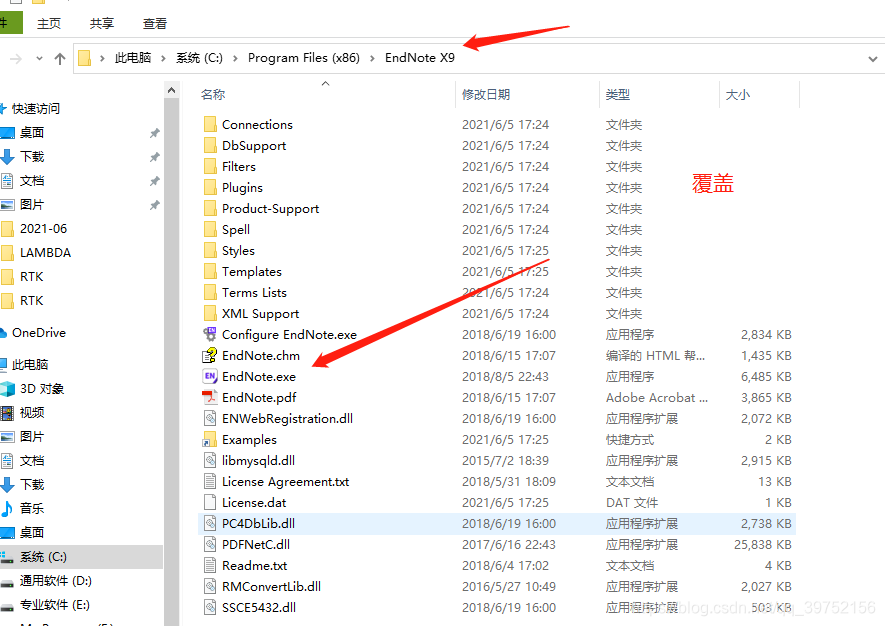The image size is (885, 626).
Task: Select the Filters folder icon
Action: [x=210, y=166]
